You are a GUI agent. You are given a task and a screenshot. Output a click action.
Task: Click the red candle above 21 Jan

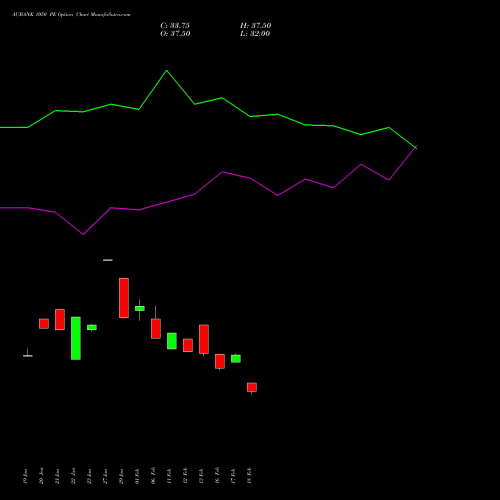60,319
